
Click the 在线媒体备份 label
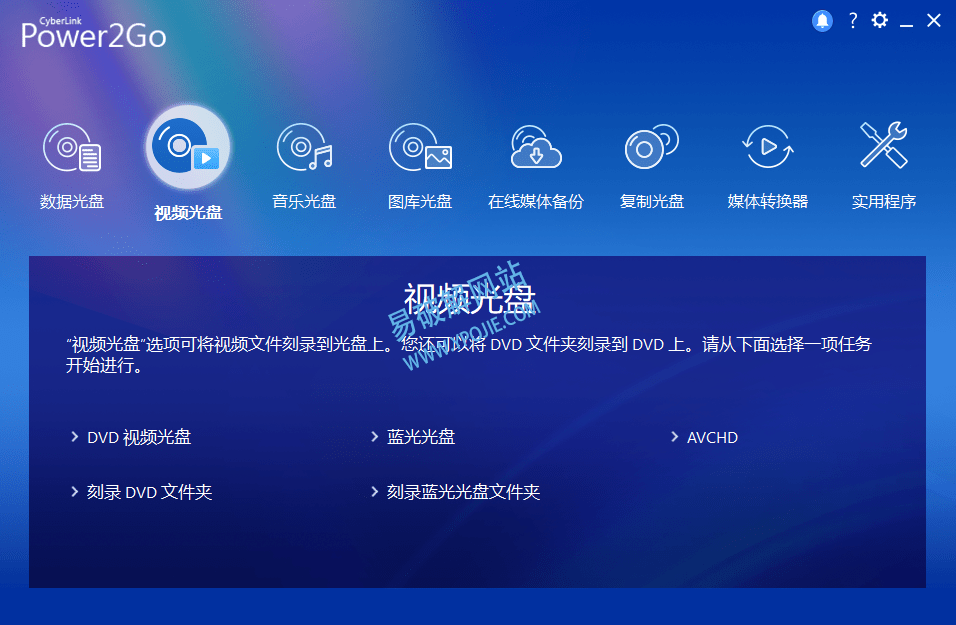(536, 201)
